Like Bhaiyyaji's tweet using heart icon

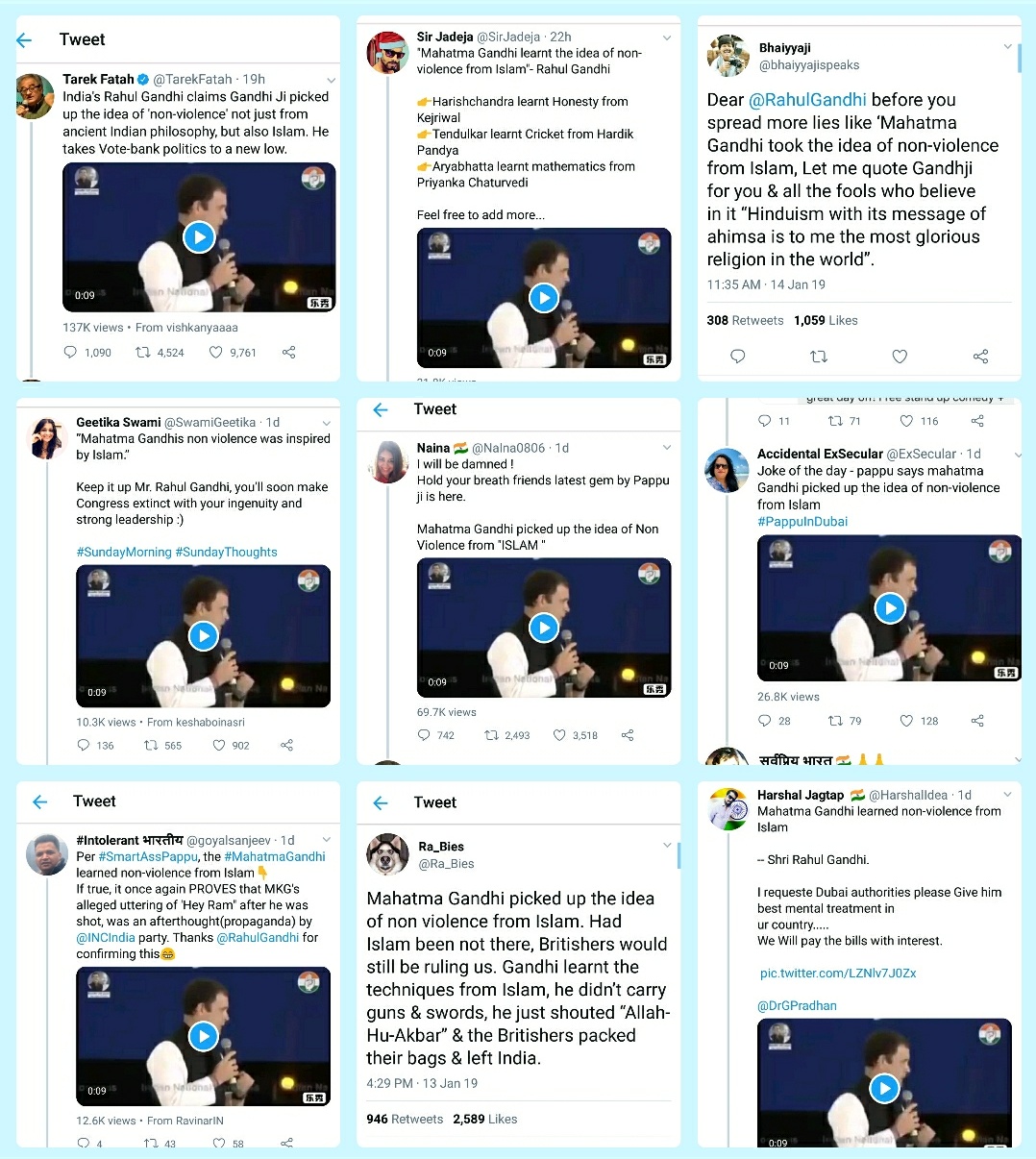(900, 357)
